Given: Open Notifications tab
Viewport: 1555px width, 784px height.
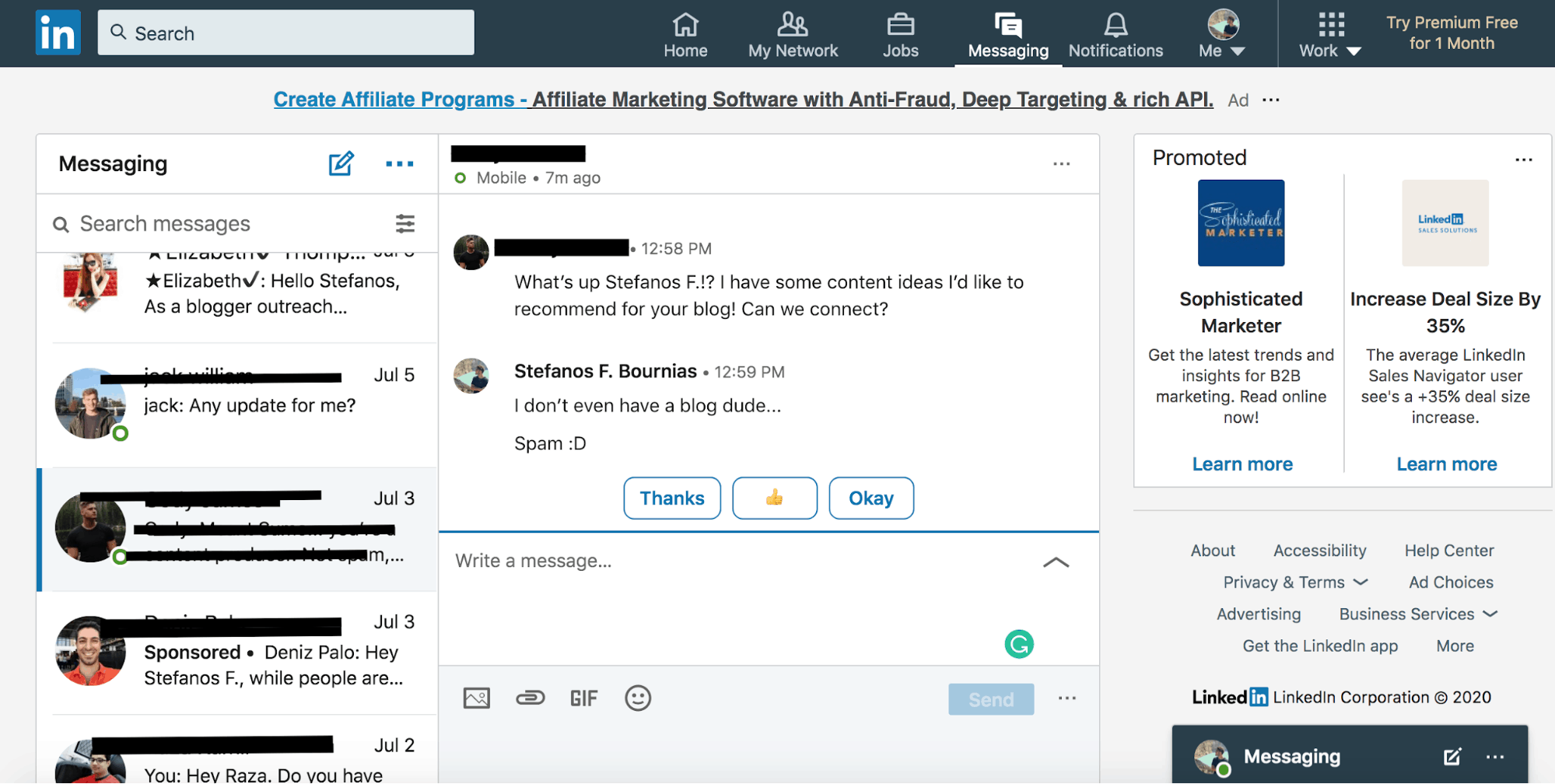Looking at the screenshot, I should [1115, 35].
